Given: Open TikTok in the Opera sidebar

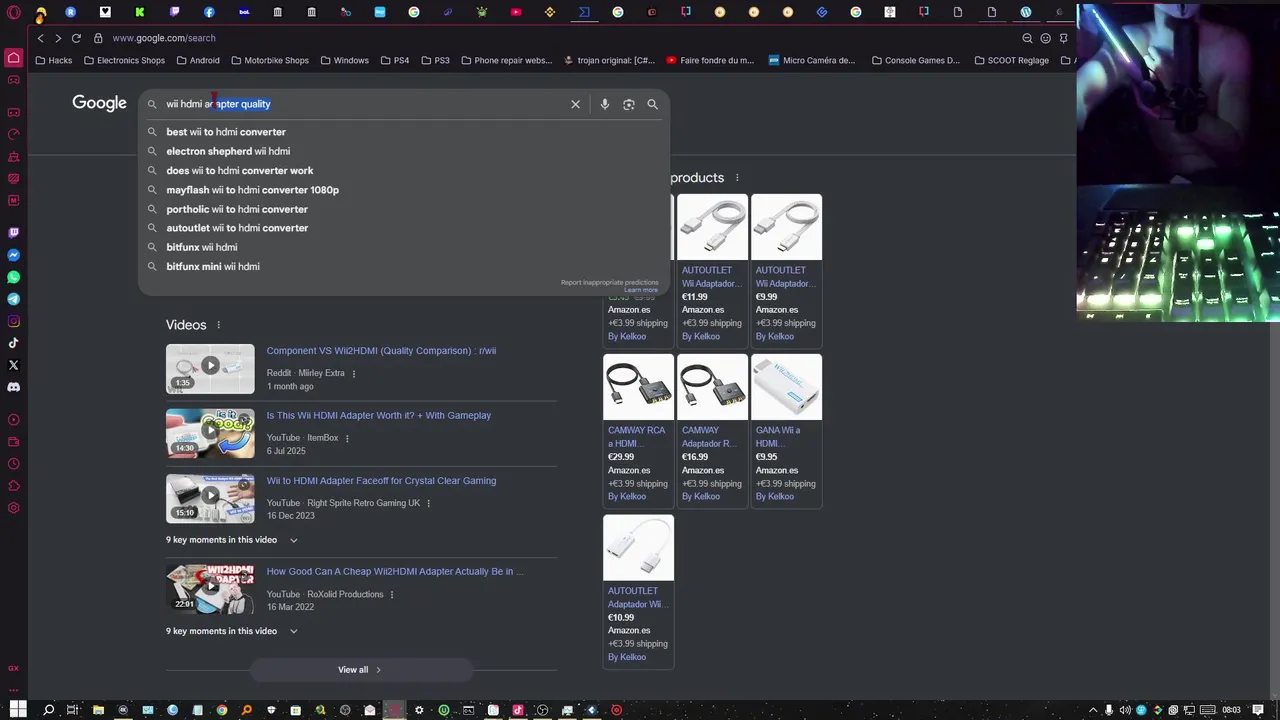Looking at the screenshot, I should 14,343.
